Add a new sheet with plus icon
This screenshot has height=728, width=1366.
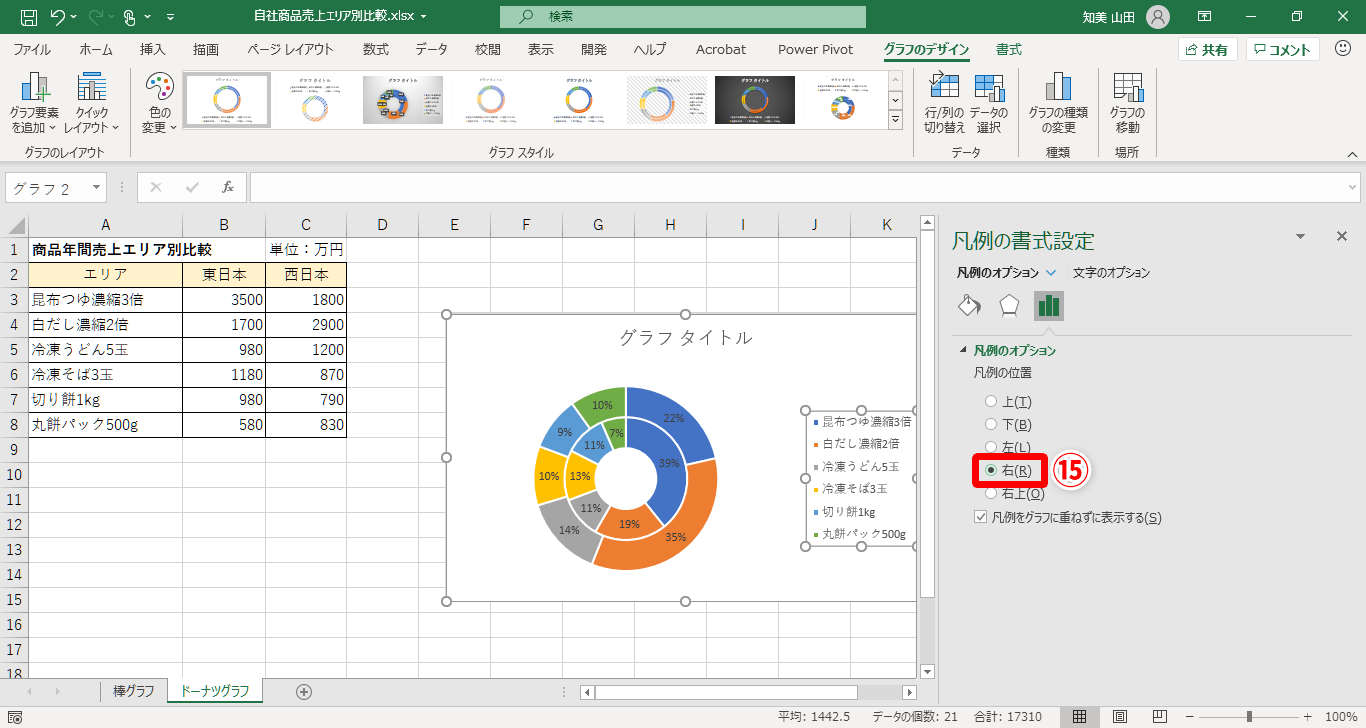point(304,691)
